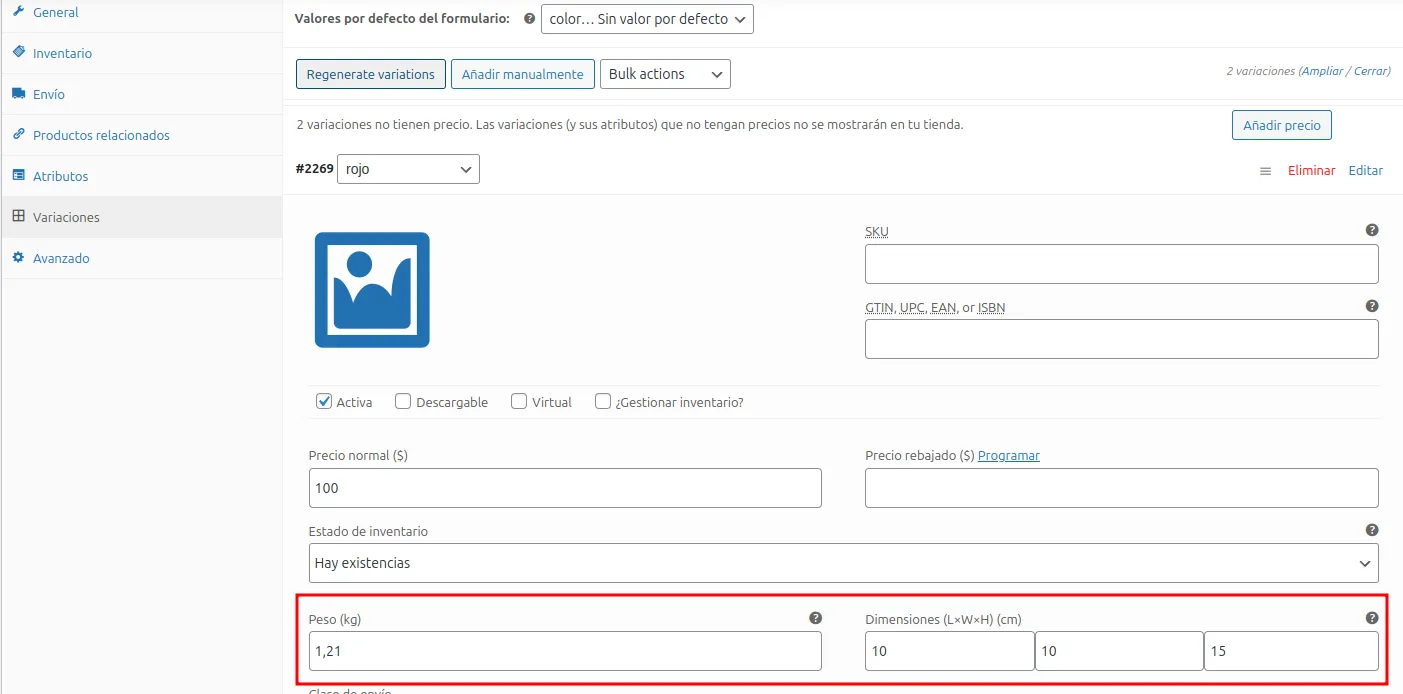
Task: Click the help icon for Peso (kg)
Action: point(815,618)
